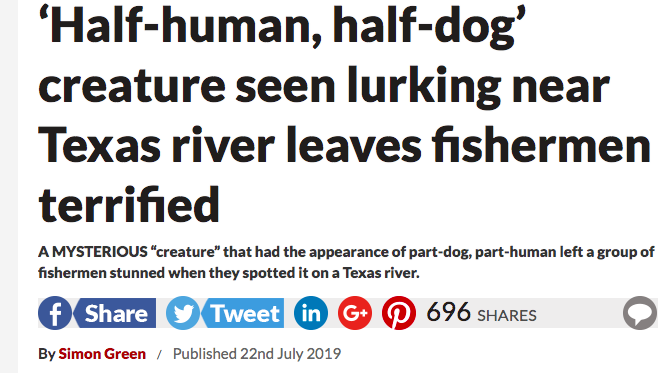Open author Simon Green's profile link

click(102, 354)
